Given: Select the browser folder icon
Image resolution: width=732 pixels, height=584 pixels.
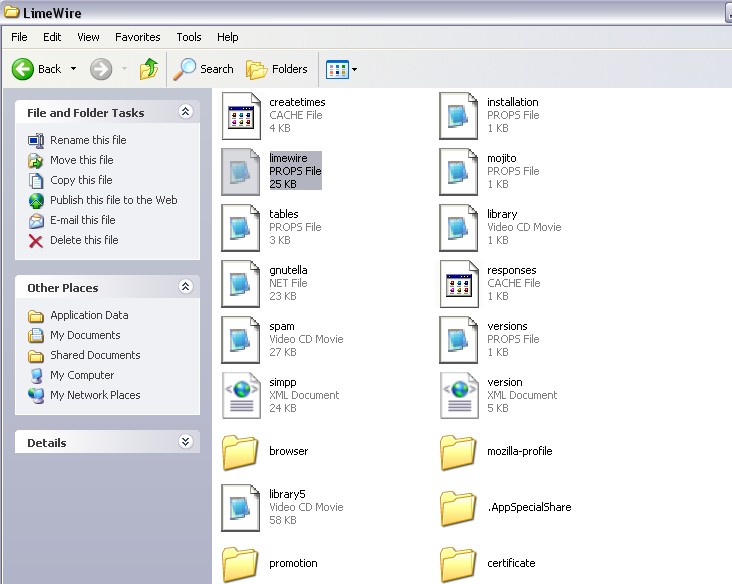Looking at the screenshot, I should pyautogui.click(x=240, y=452).
